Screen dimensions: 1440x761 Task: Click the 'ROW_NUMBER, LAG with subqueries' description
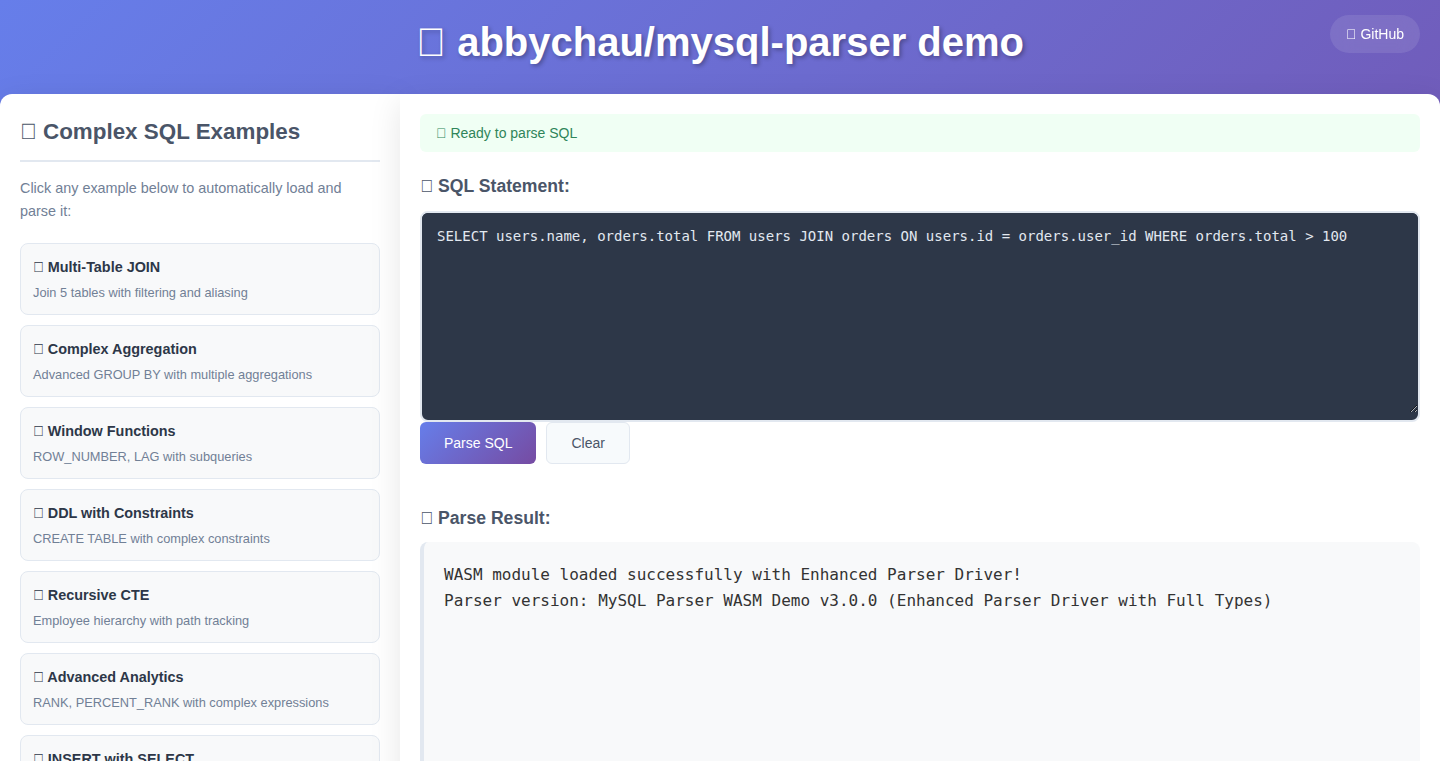142,457
